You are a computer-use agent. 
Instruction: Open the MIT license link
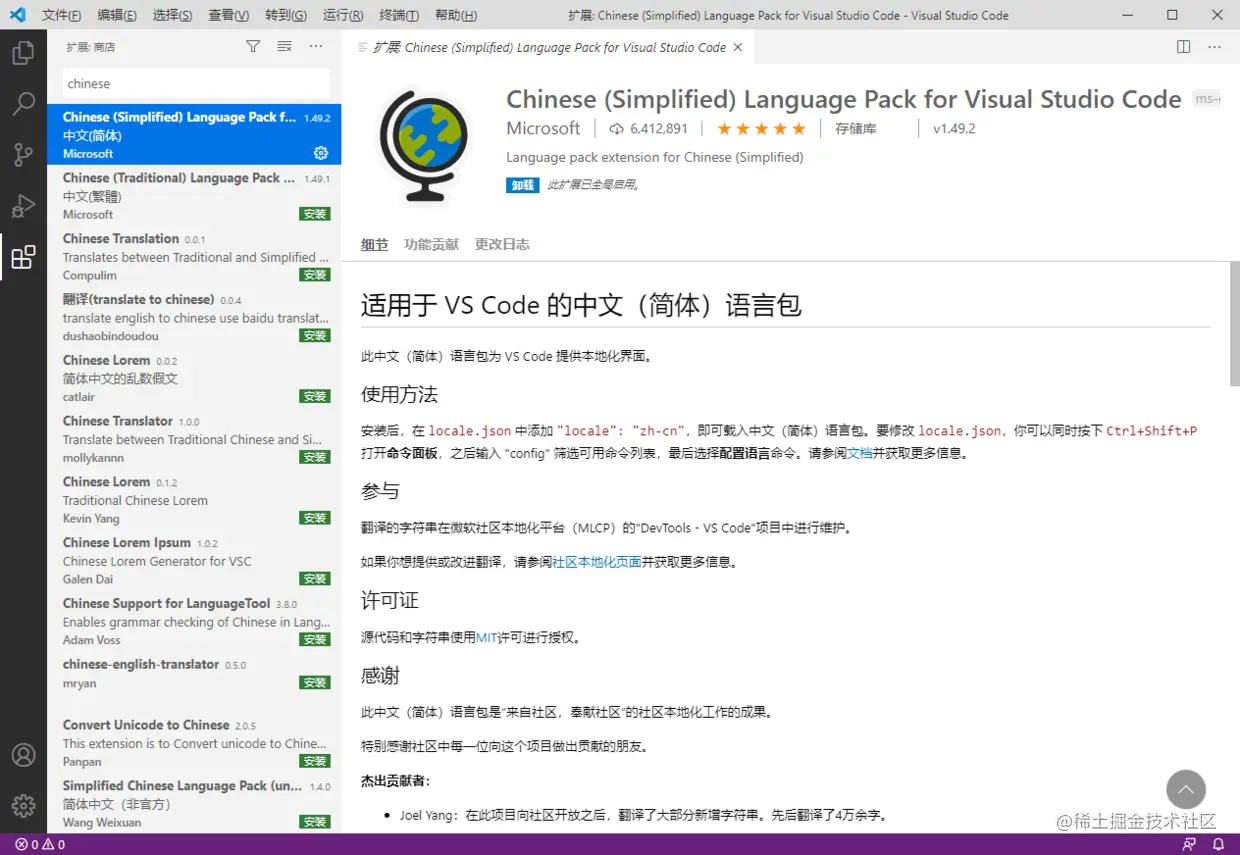[x=487, y=637]
